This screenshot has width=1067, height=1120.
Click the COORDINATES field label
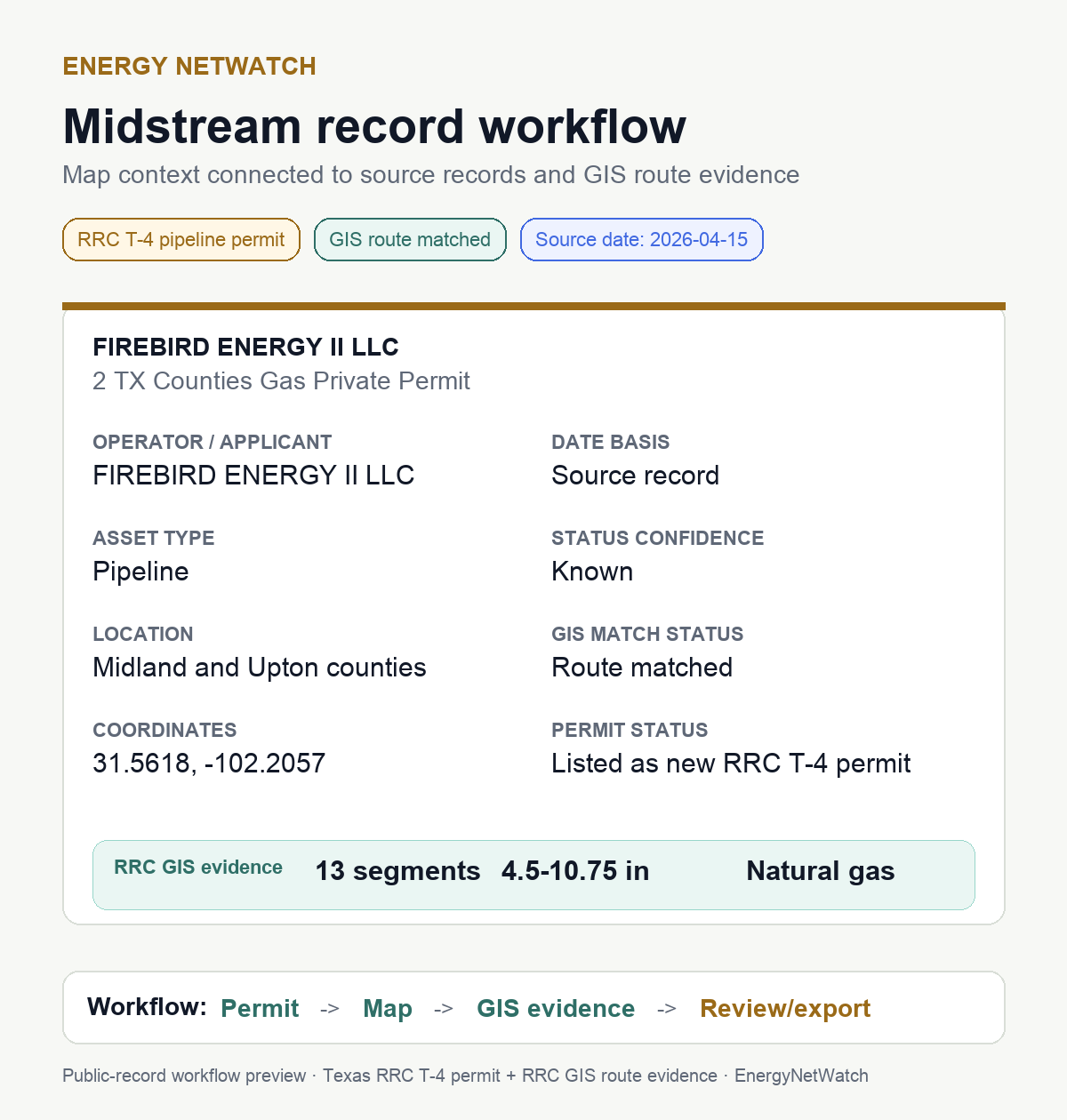pyautogui.click(x=164, y=731)
